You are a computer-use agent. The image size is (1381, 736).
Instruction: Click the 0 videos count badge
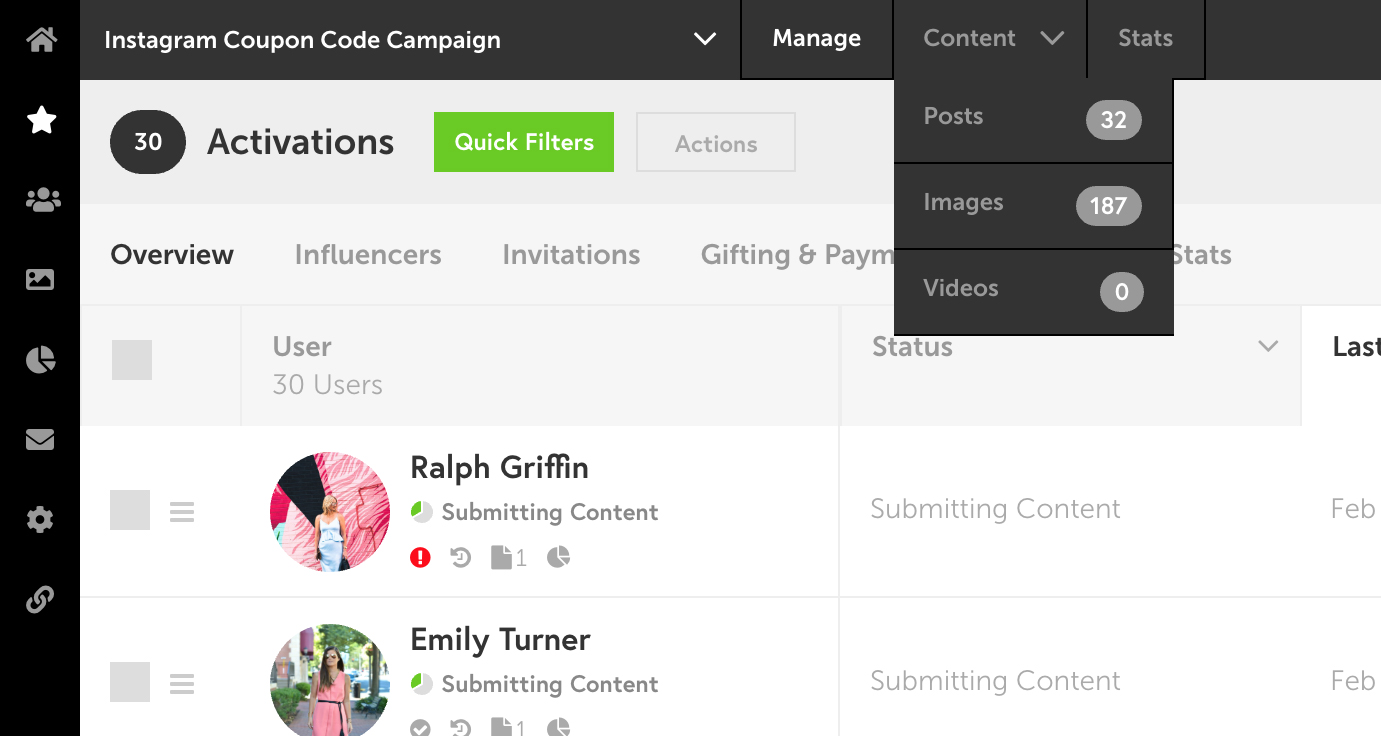click(x=1122, y=292)
